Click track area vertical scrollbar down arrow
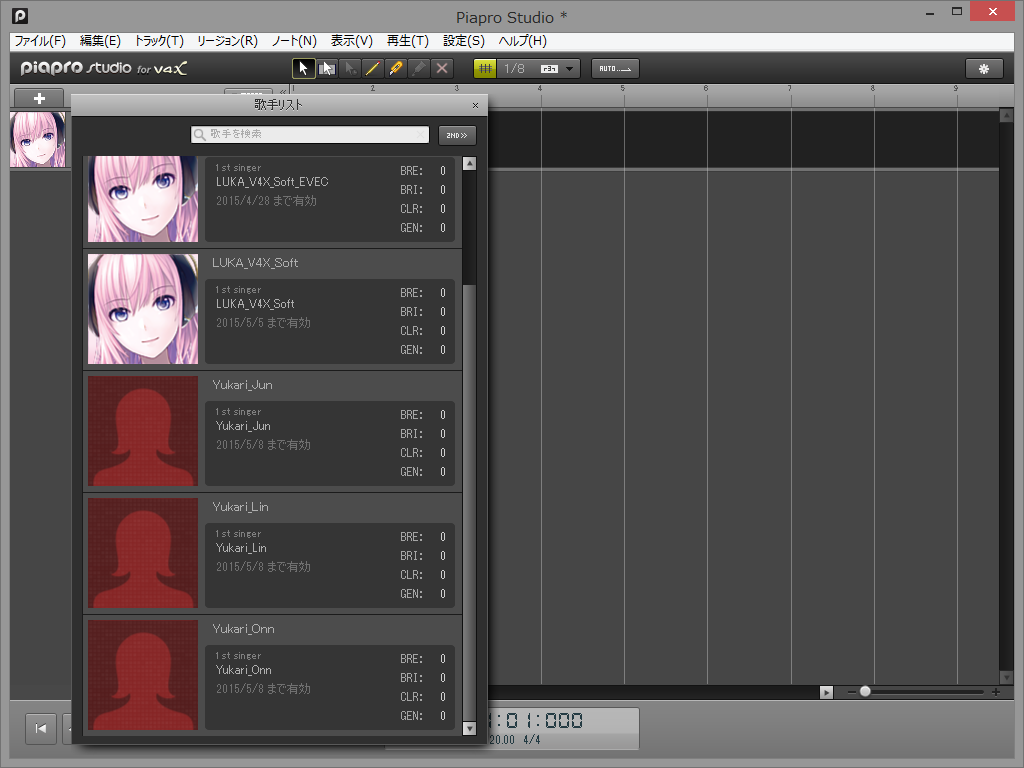 [1006, 678]
